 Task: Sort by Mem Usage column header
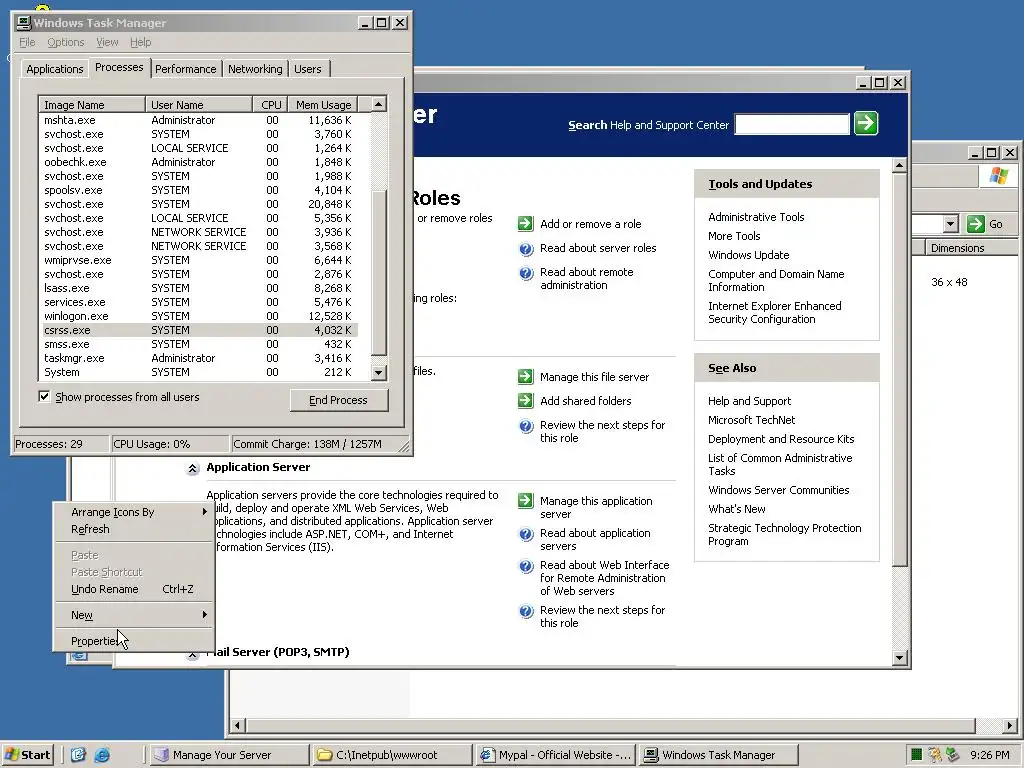pyautogui.click(x=323, y=104)
